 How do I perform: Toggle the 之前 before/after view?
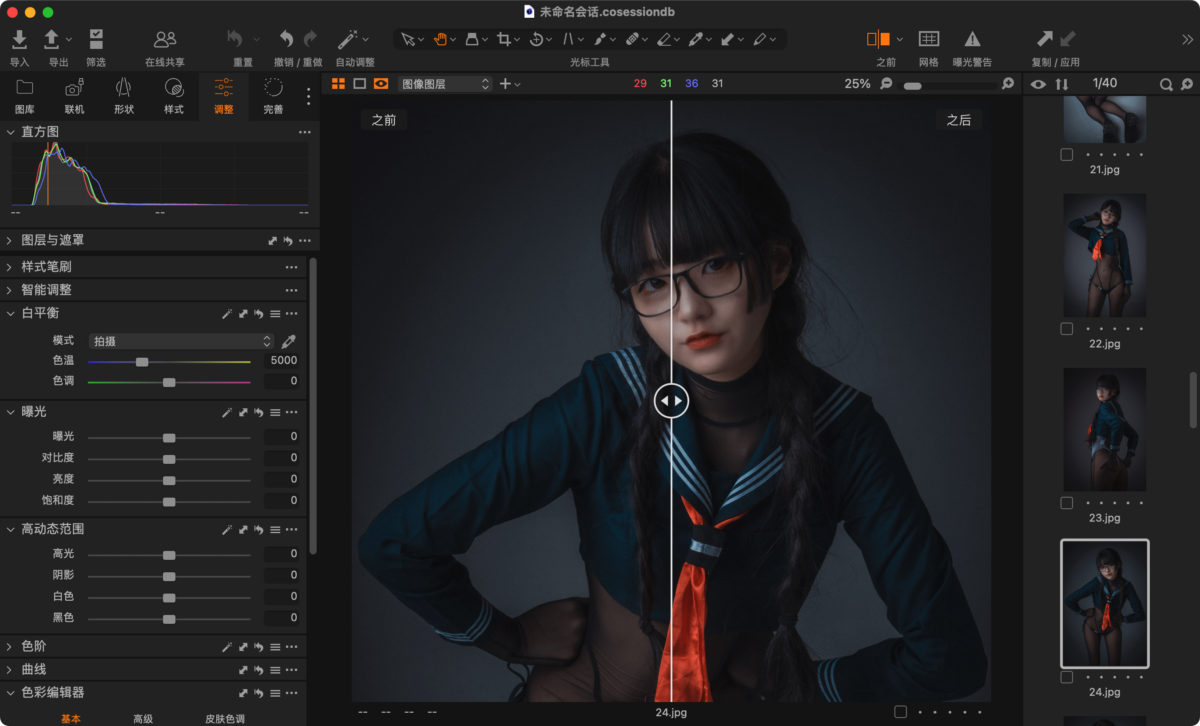click(878, 39)
